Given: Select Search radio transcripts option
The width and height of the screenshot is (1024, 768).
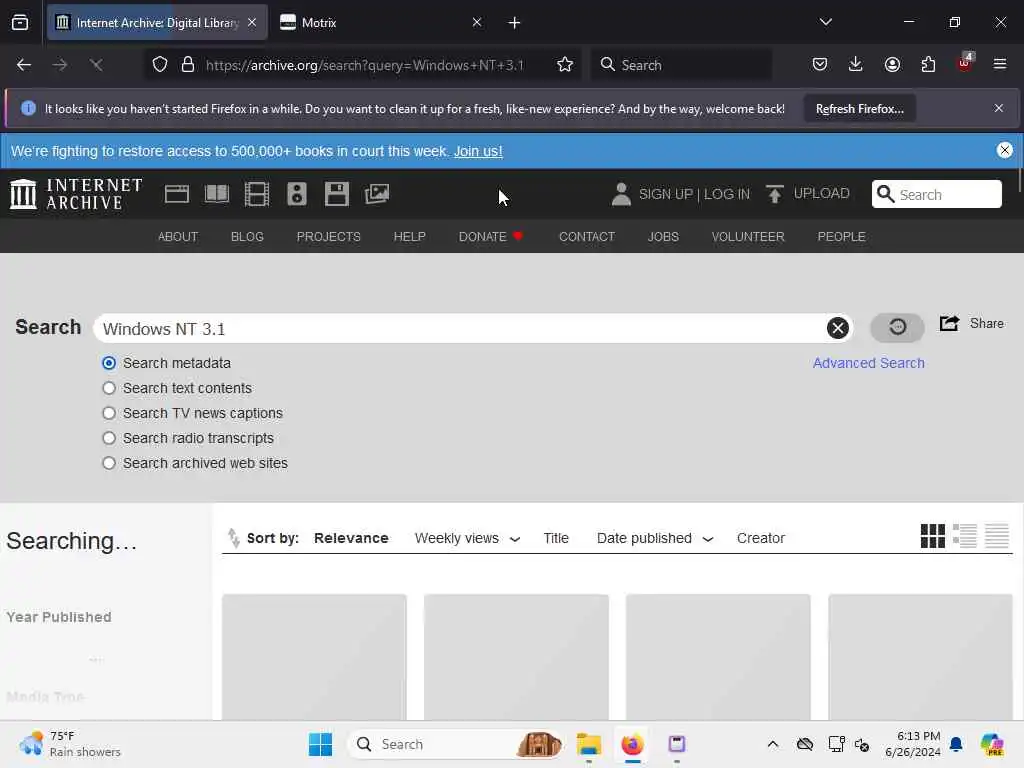Looking at the screenshot, I should (109, 438).
